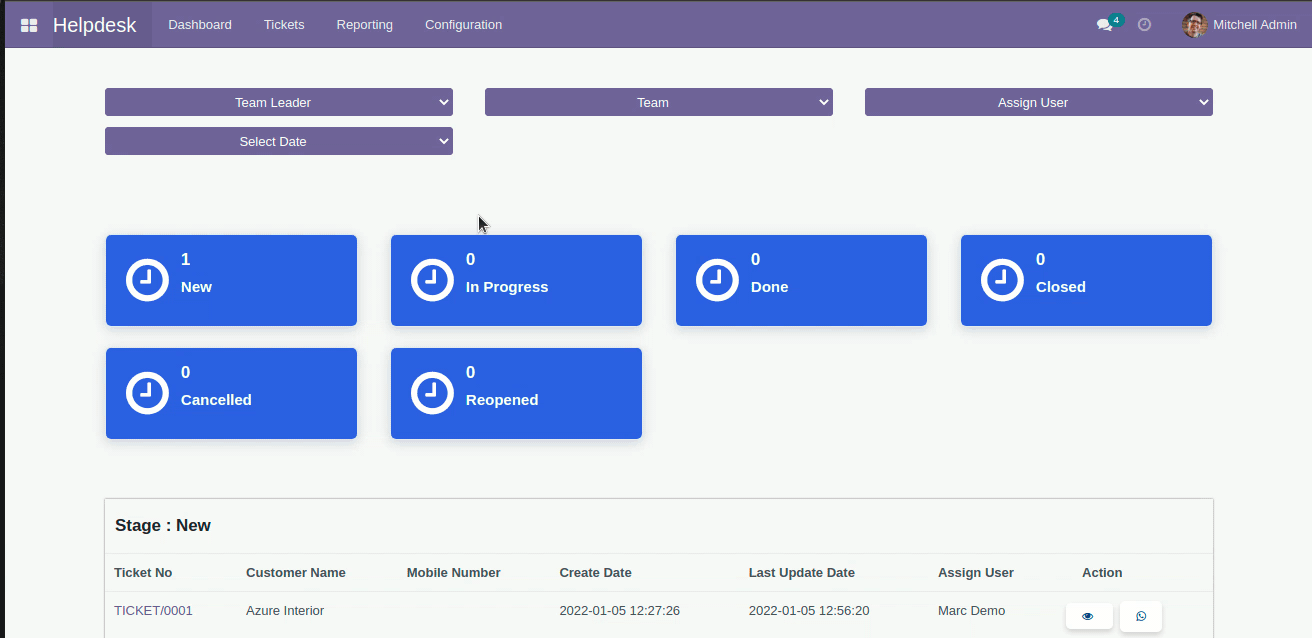This screenshot has height=638, width=1312.
Task: Expand the Assign User dropdown
Action: [1039, 102]
